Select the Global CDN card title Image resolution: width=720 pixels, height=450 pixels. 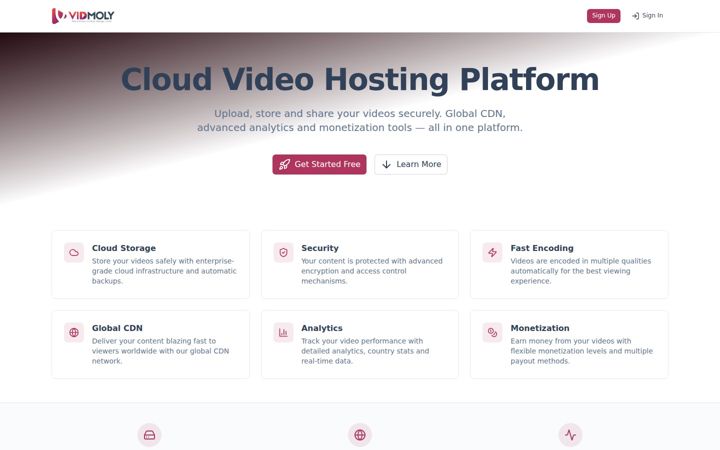coord(117,328)
